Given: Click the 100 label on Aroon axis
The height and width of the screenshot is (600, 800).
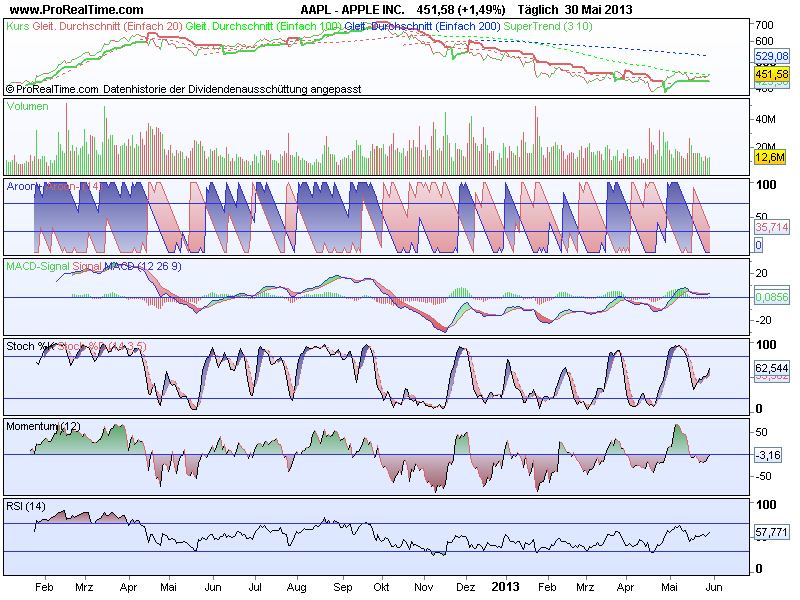Looking at the screenshot, I should (x=766, y=185).
